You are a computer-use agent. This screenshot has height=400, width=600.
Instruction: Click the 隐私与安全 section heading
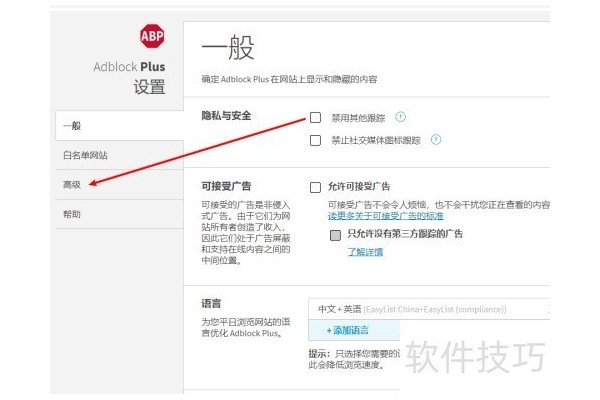click(x=226, y=116)
